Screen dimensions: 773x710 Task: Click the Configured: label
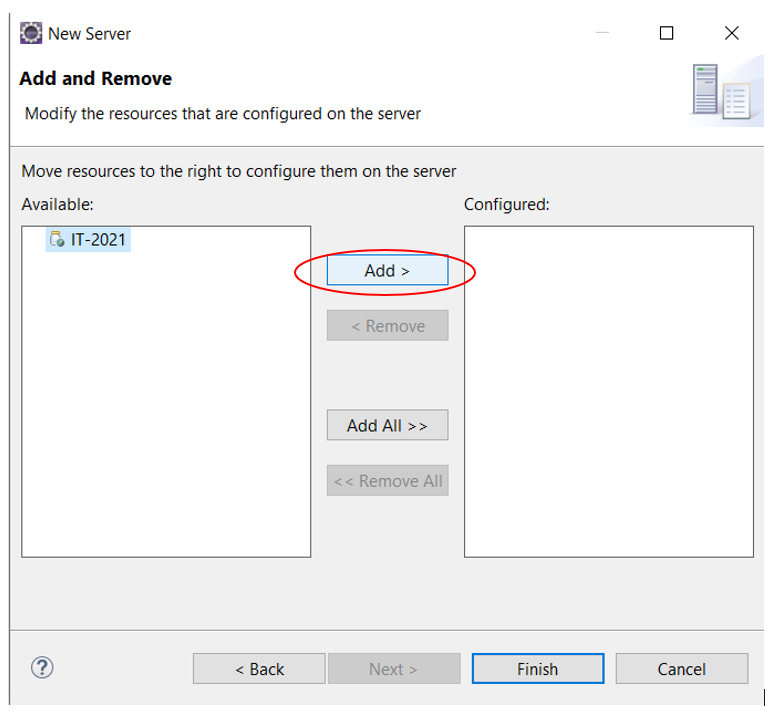pos(506,204)
